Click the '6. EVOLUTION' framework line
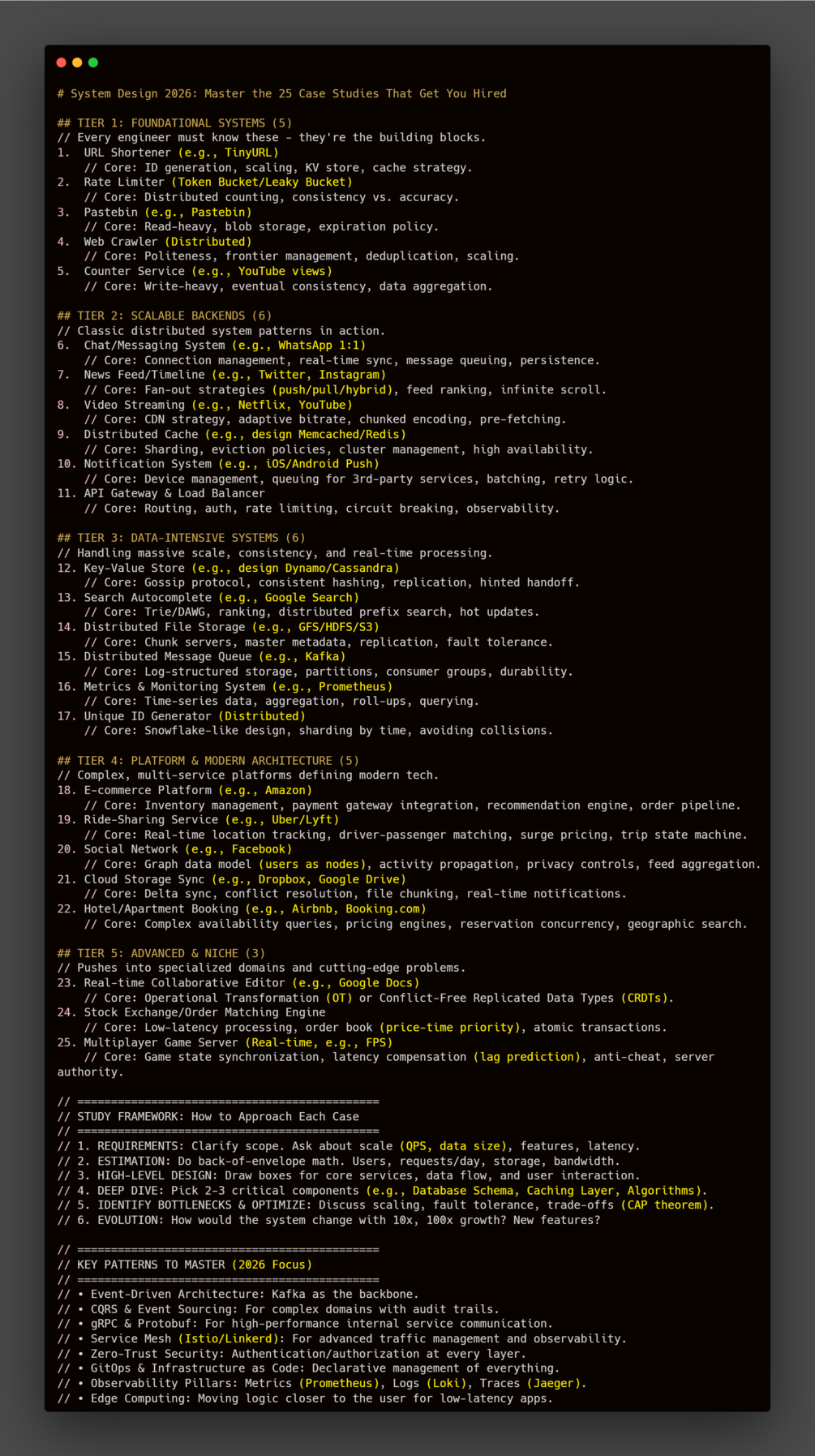Screen dimensions: 815x1456 (329, 1221)
